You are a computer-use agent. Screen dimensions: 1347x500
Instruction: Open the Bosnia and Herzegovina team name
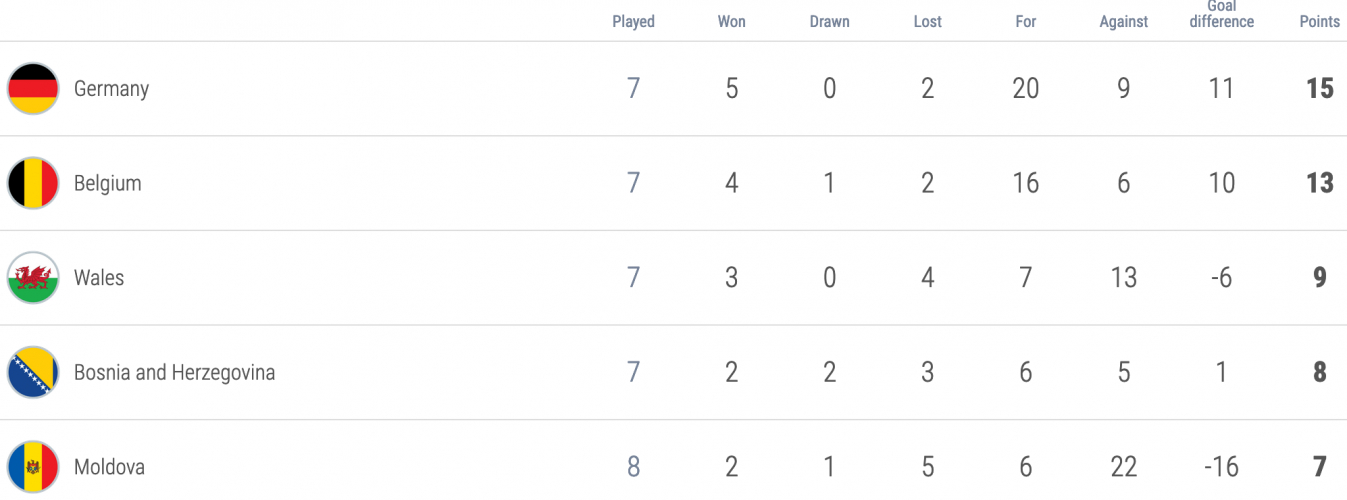(174, 373)
